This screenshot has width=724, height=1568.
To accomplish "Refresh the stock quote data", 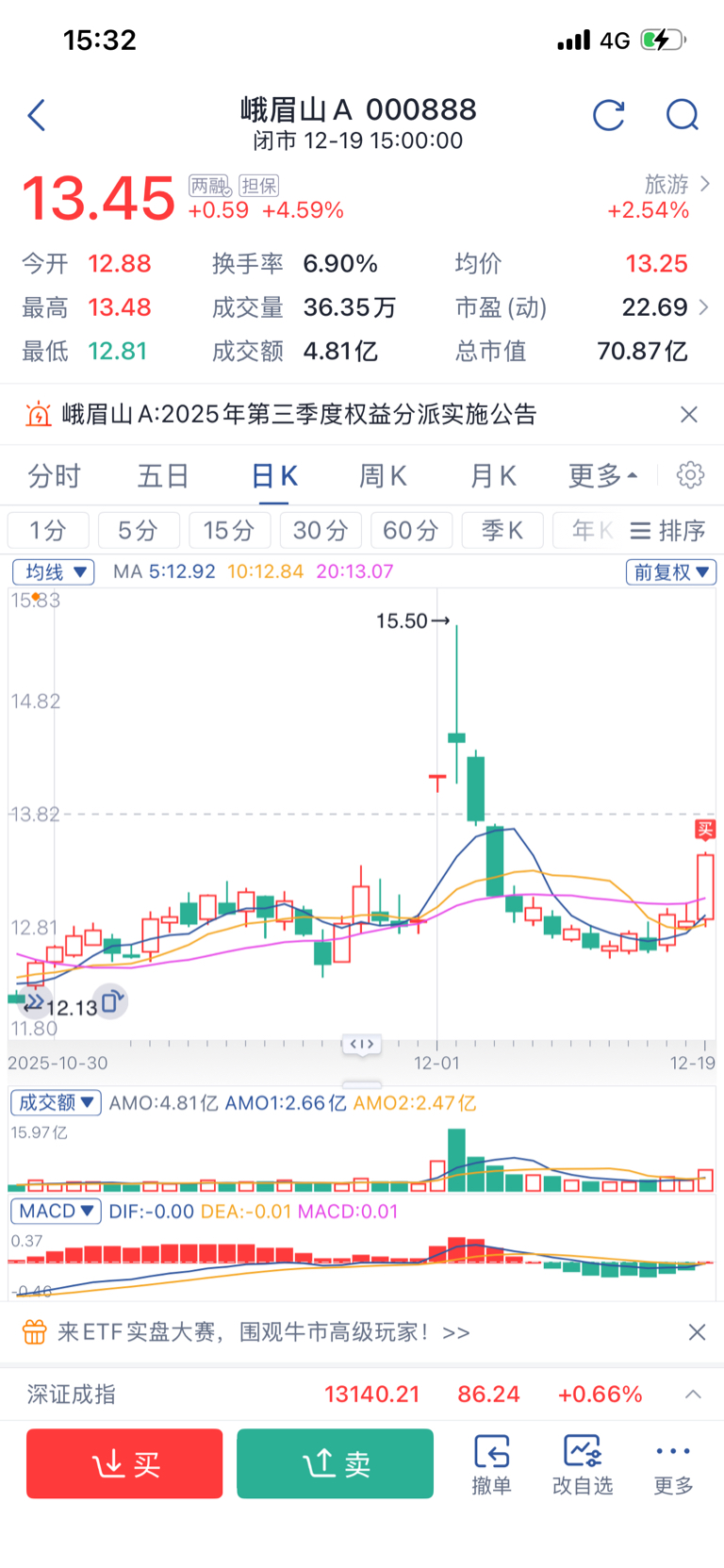I will click(x=608, y=116).
